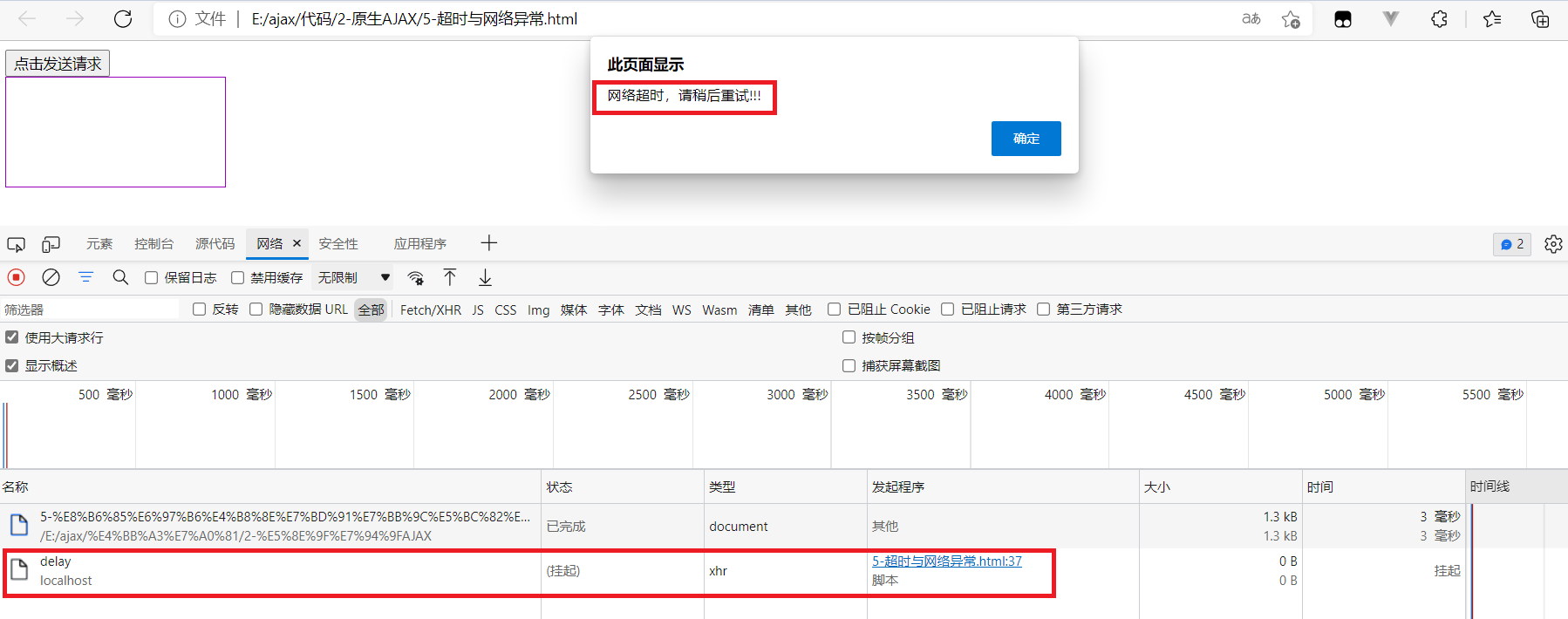Enable the 按帧分组 checkbox

849,337
